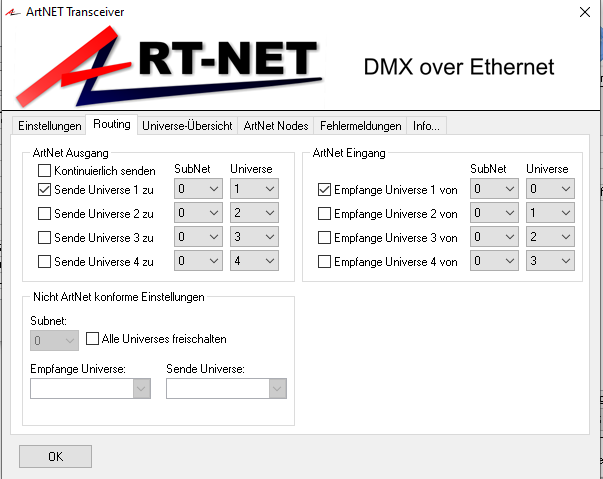Open the non-ArtNet Subnet dropdown

54,340
